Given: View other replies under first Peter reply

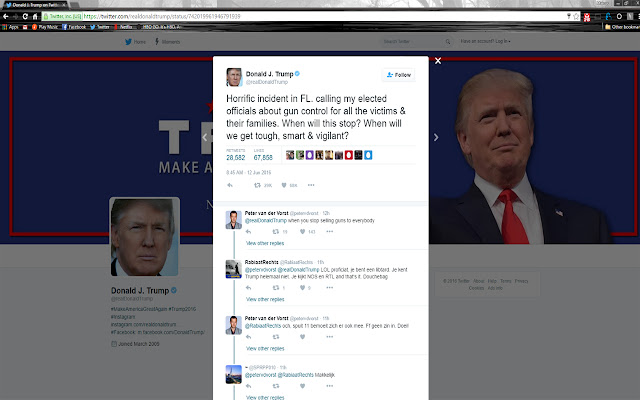Looking at the screenshot, I should tap(265, 243).
